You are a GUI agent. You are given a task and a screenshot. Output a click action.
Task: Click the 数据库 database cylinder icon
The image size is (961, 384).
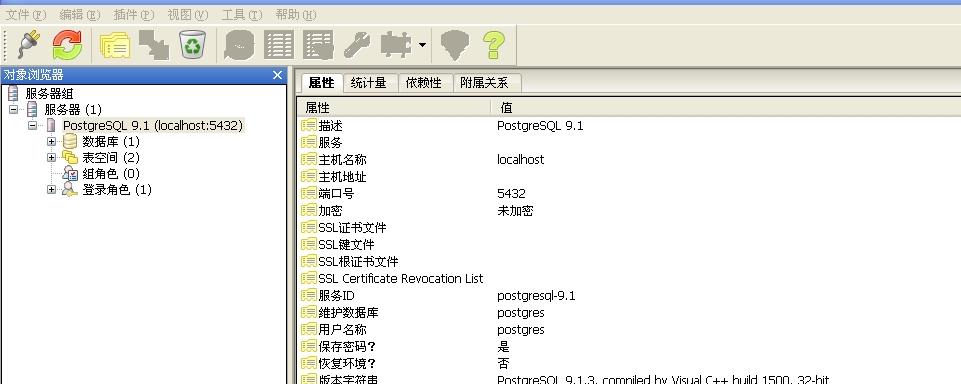tap(70, 141)
